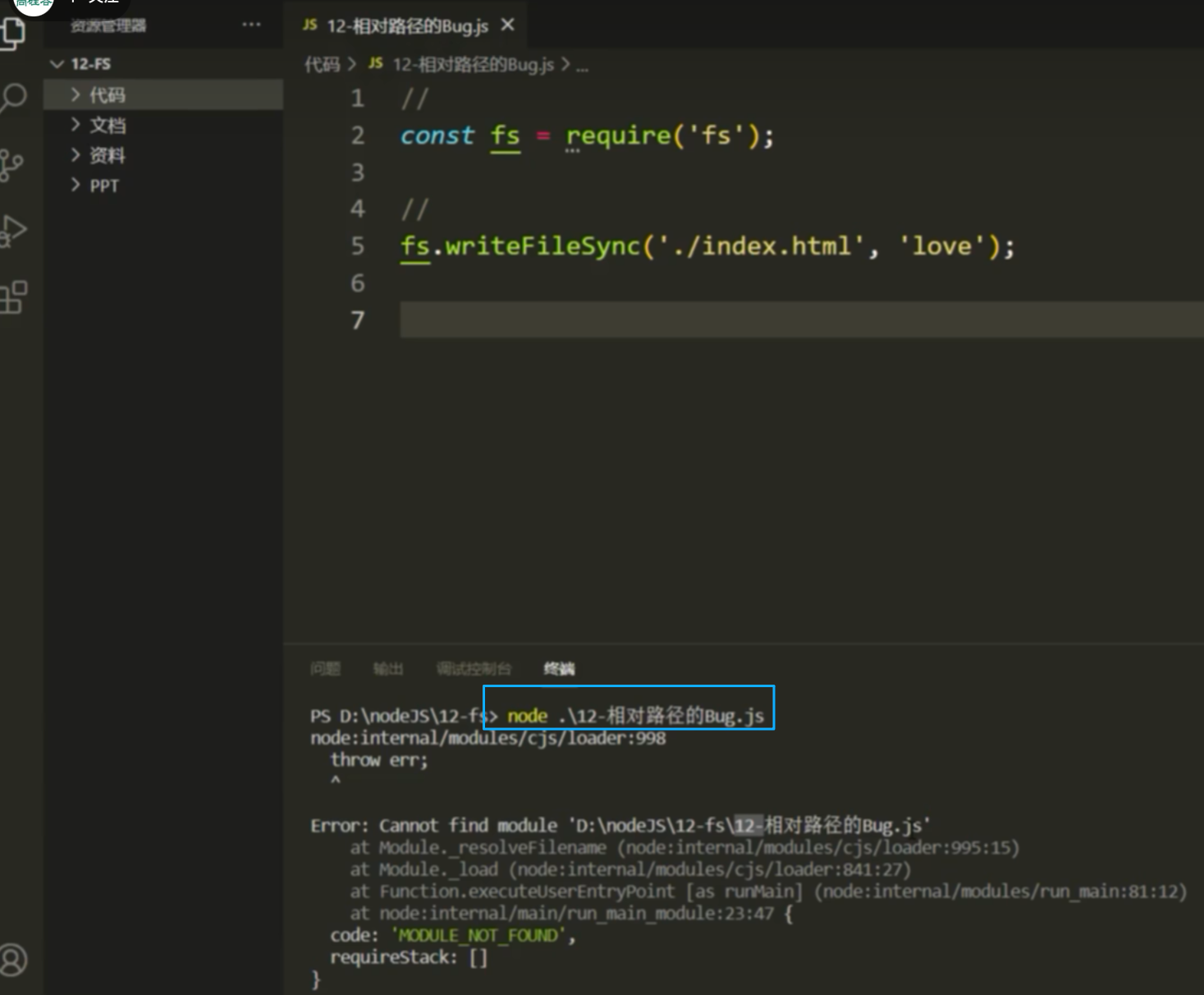Click 'require' on line 2

point(619,135)
